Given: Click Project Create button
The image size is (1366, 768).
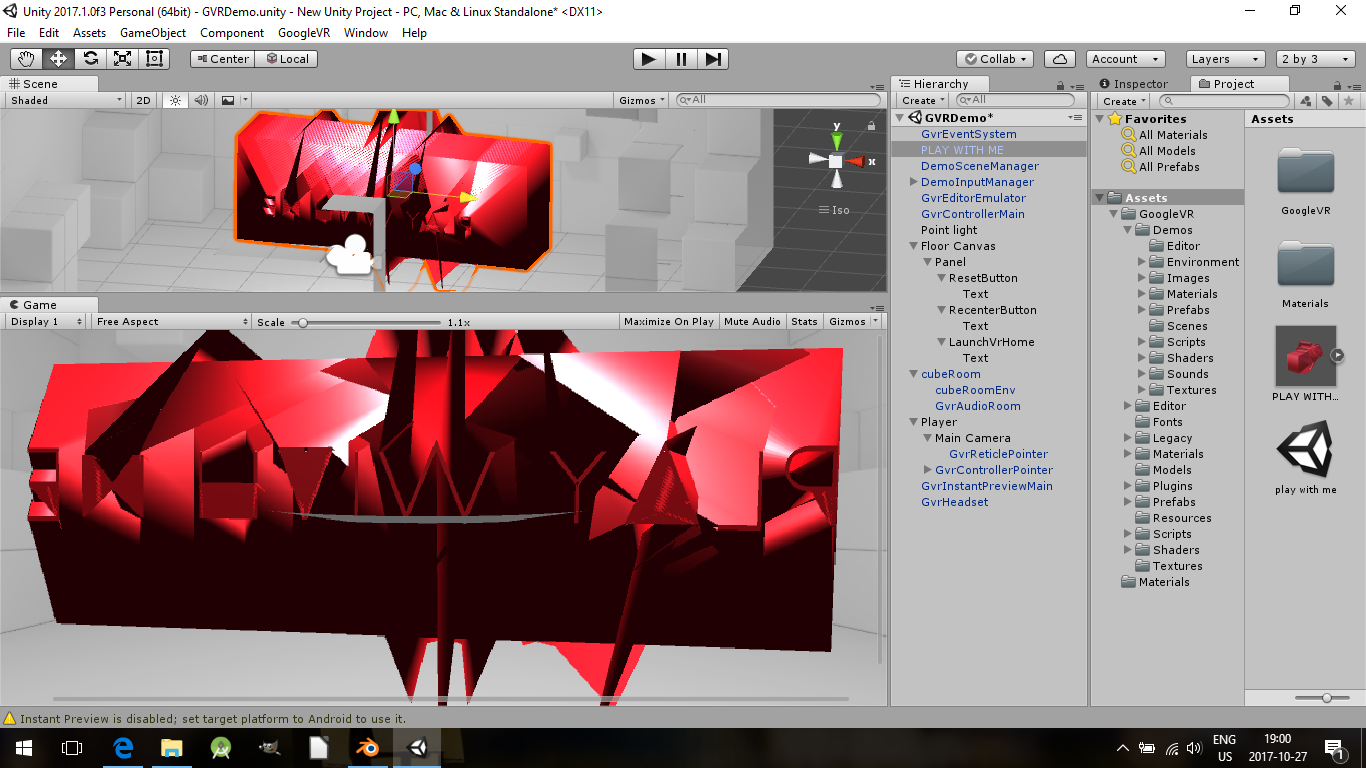Looking at the screenshot, I should click(x=1123, y=101).
